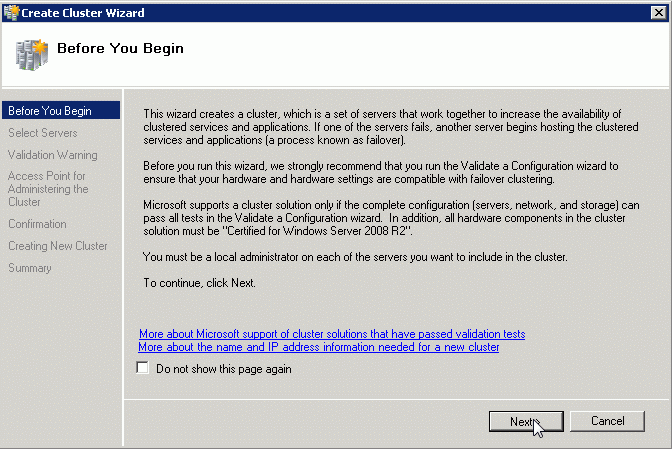Open link about name and IP address information

coord(319,347)
